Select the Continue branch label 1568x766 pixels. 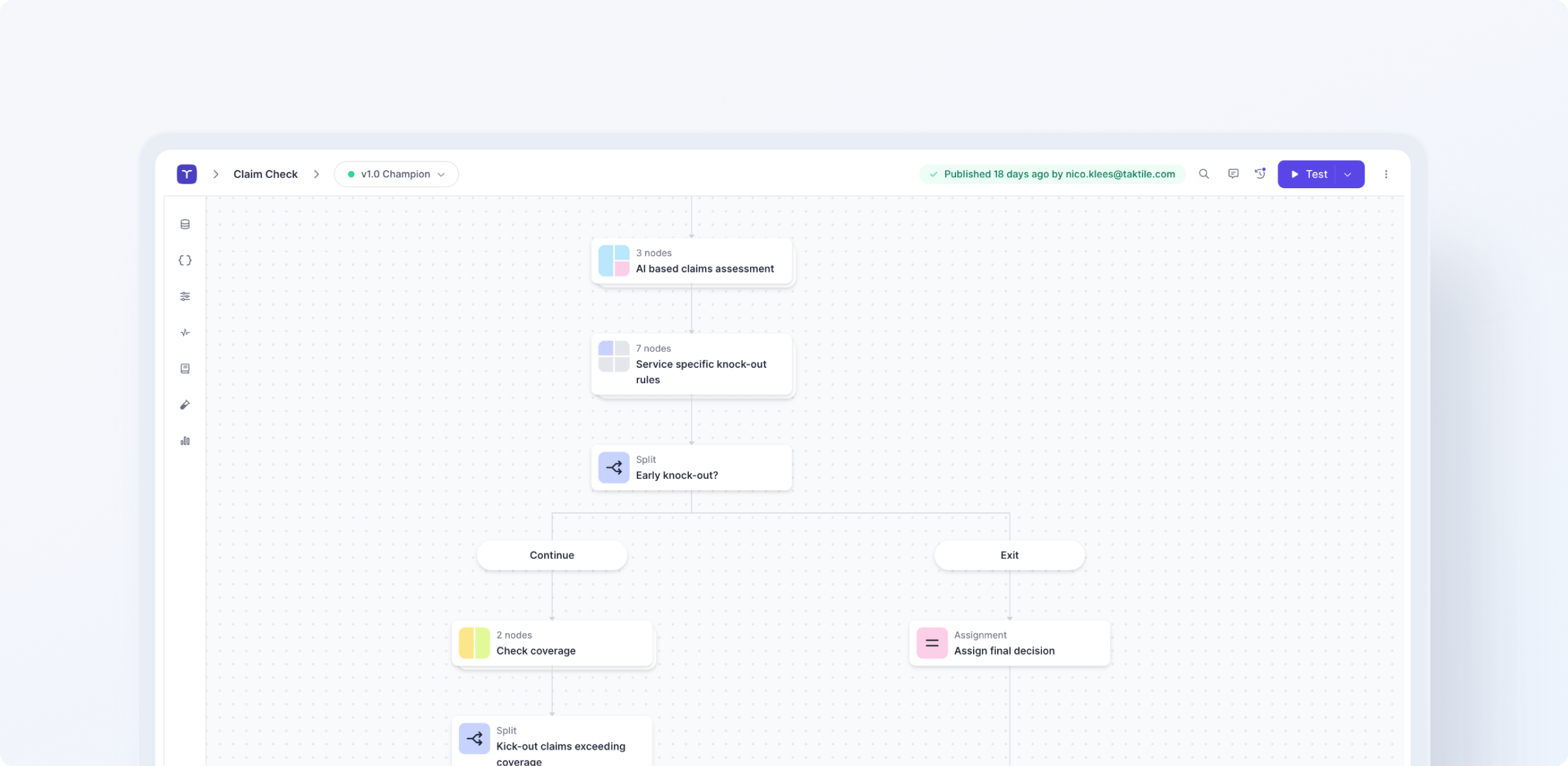pos(551,555)
